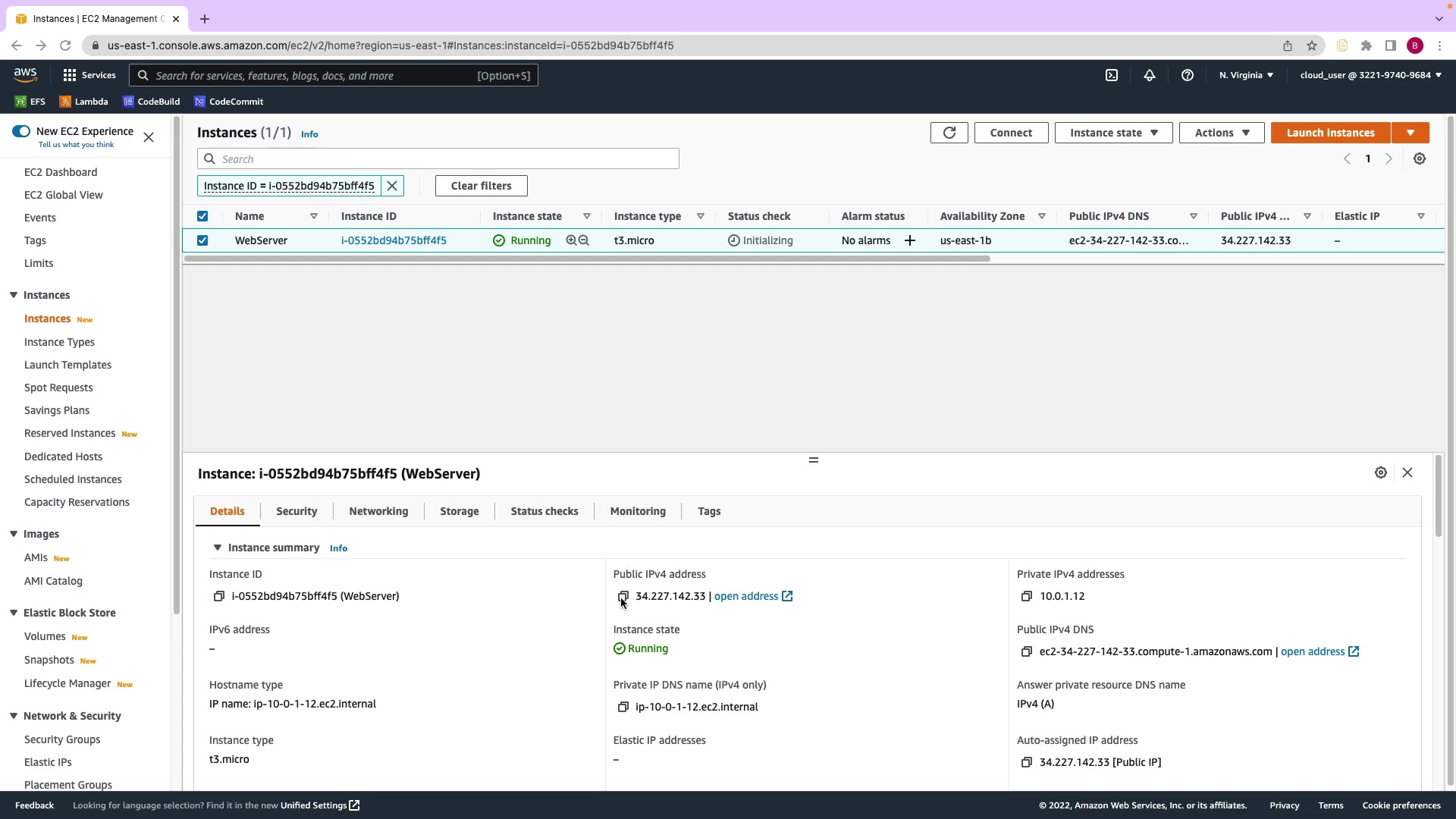The image size is (1456, 819).
Task: Toggle the select-all instances header checkbox
Action: coord(202,216)
